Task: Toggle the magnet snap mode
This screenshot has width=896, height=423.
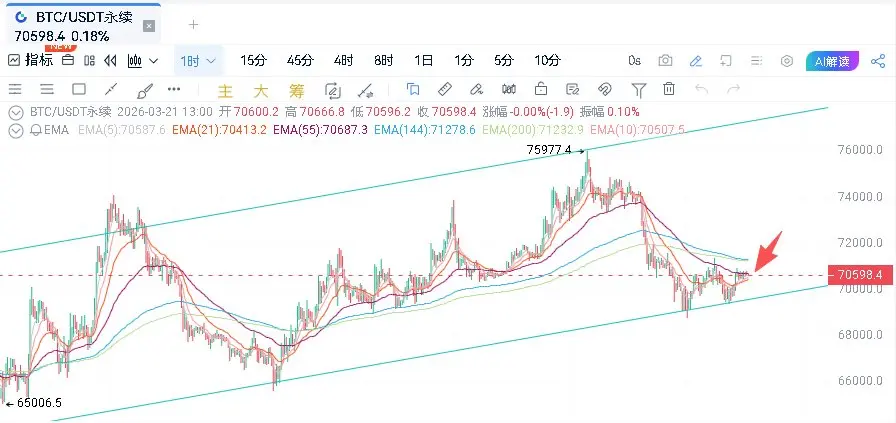Action: (x=605, y=89)
